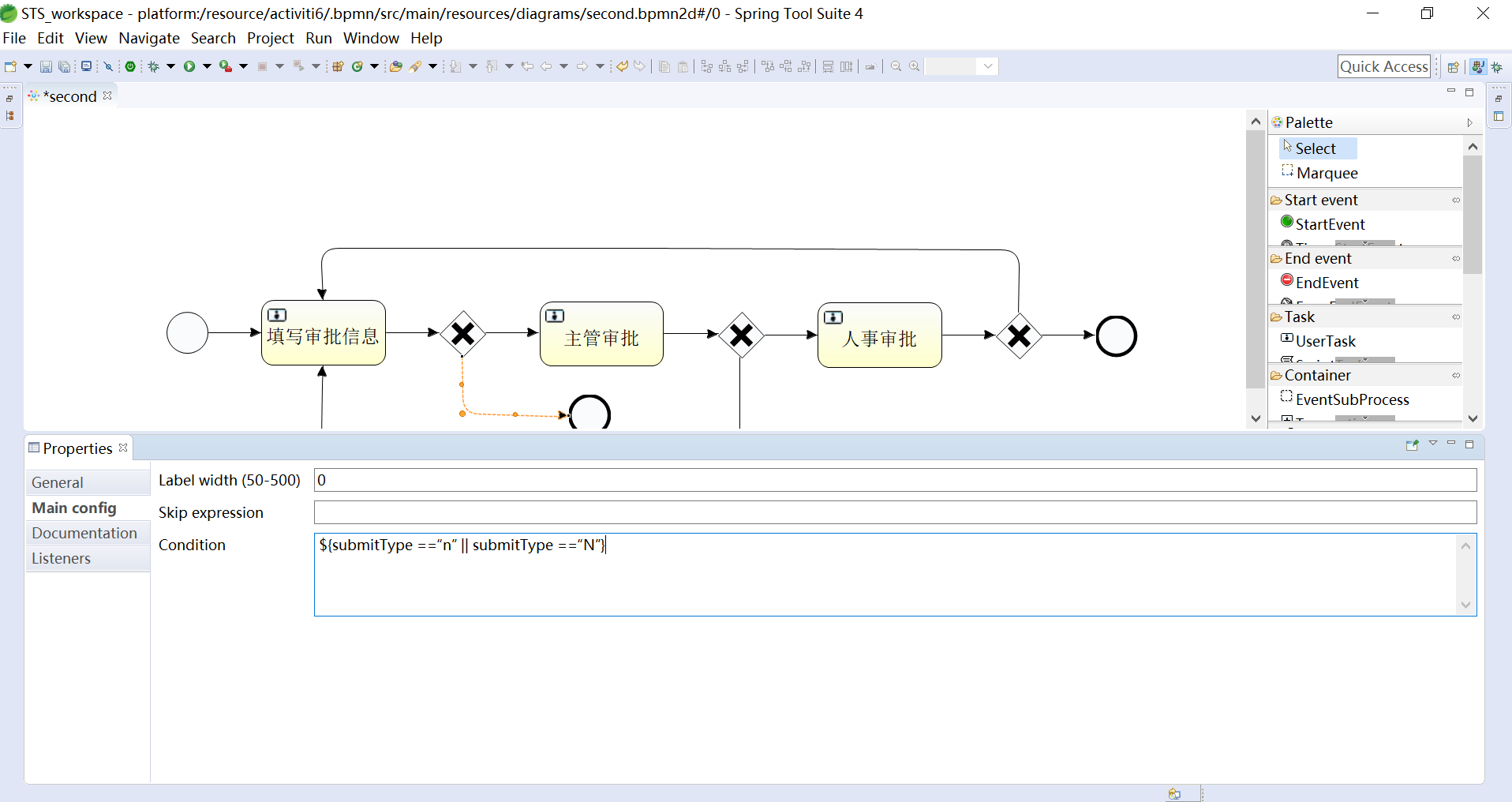Select the UserTask palette item
Screen dimensions: 1512x802
[x=1318, y=340]
